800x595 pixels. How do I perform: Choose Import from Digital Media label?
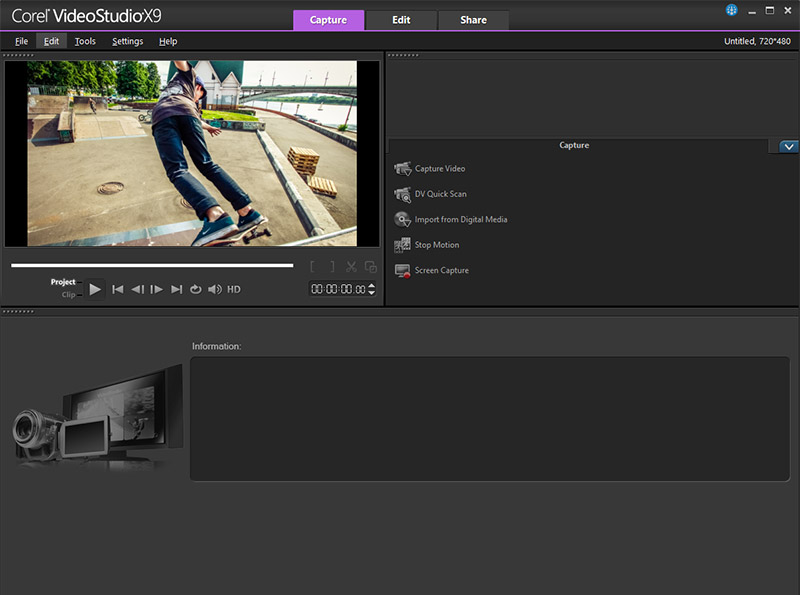tap(461, 219)
